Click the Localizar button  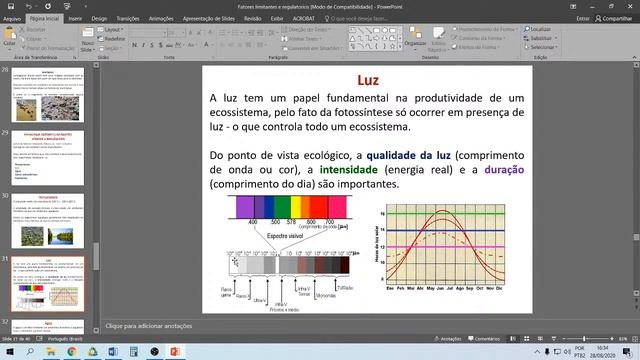tap(538, 29)
